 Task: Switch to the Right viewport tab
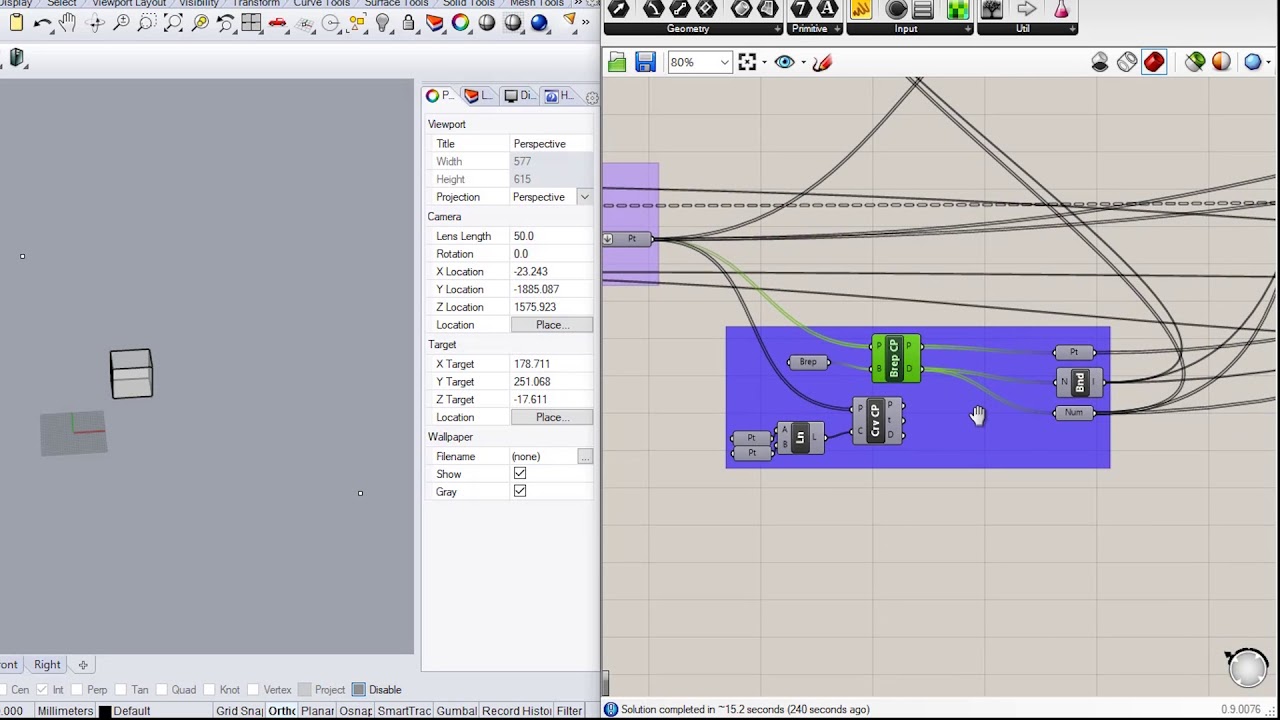click(x=47, y=665)
